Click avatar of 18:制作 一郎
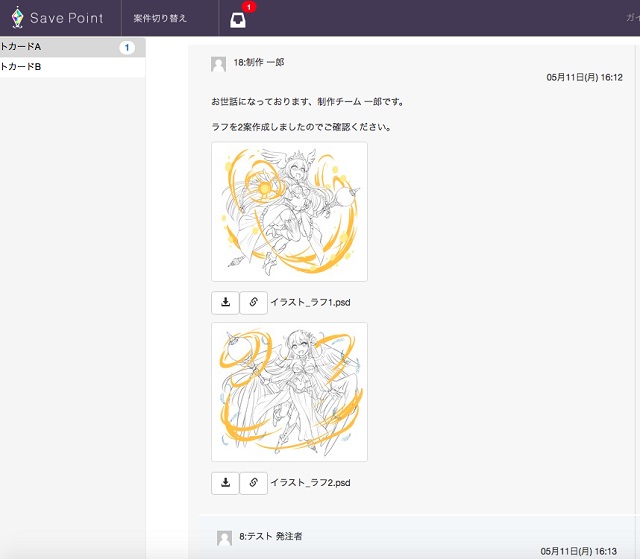This screenshot has width=640, height=559. coord(218,64)
